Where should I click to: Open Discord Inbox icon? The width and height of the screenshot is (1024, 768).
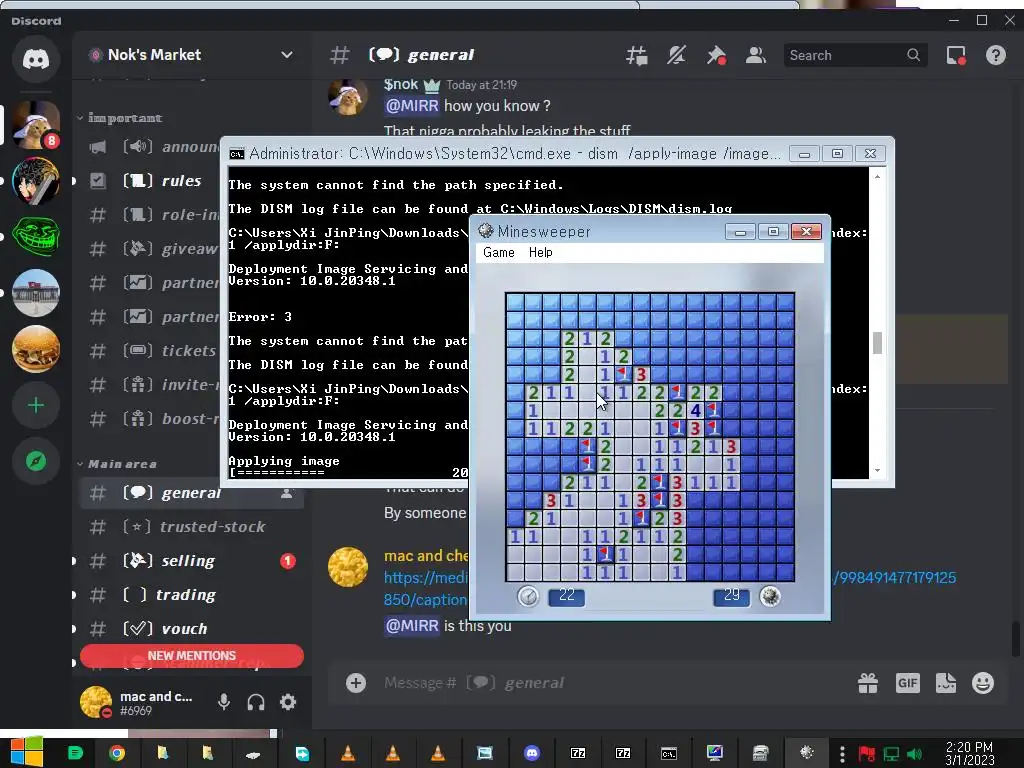[x=956, y=56]
